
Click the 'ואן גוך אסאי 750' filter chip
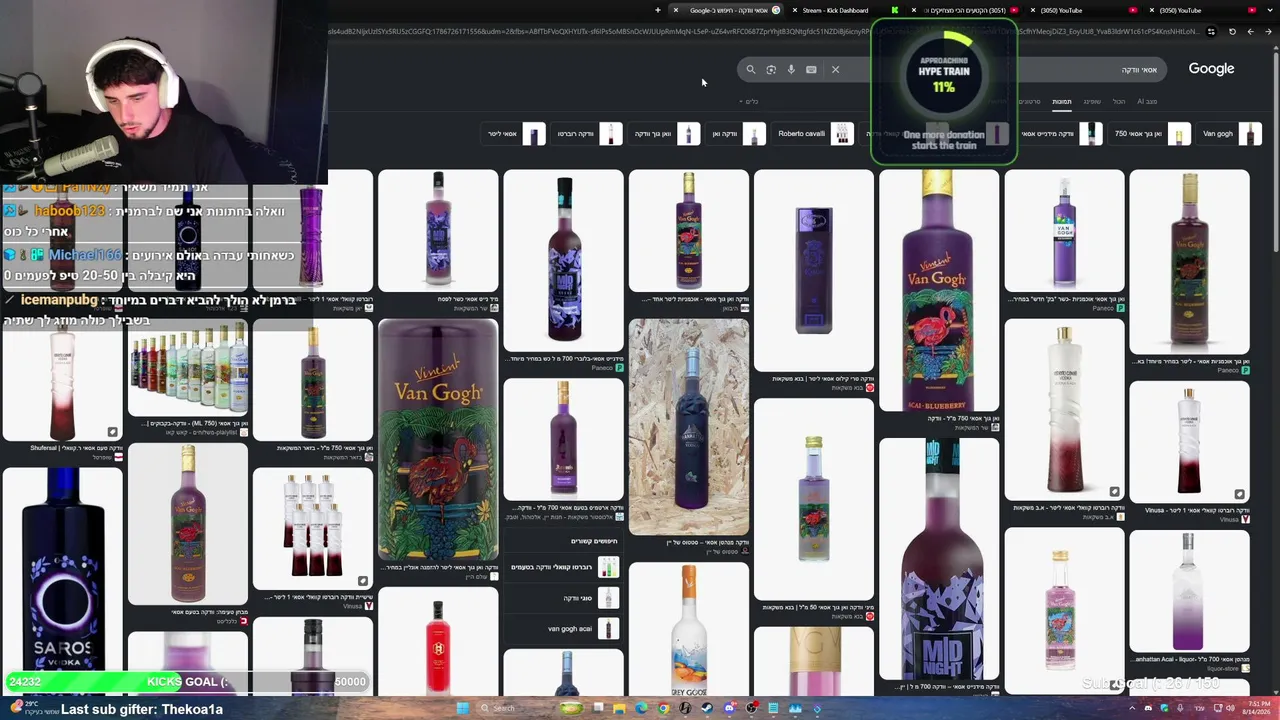click(x=1151, y=134)
